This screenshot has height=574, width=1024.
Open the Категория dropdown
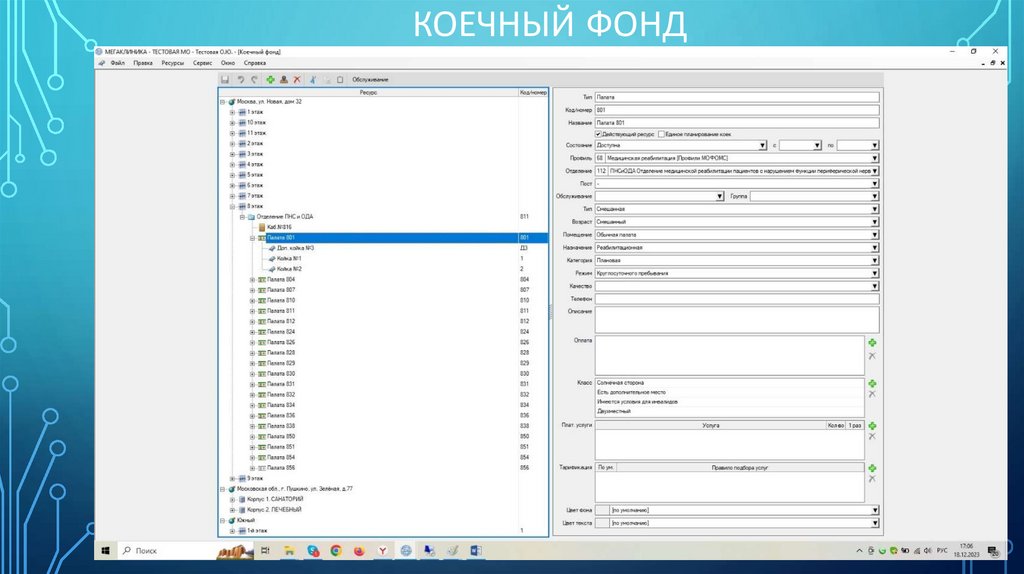tap(874, 260)
